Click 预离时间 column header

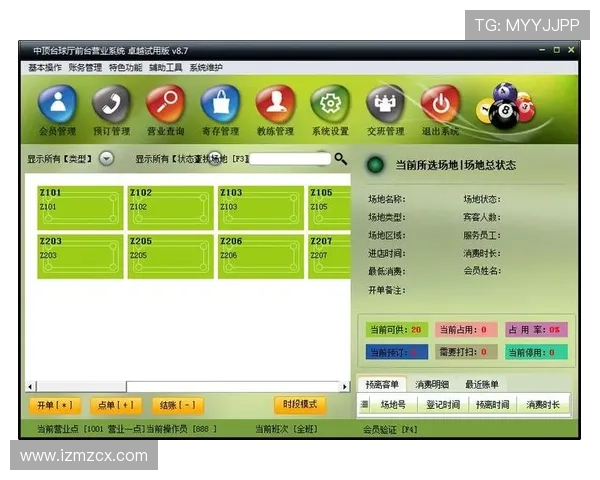492,405
